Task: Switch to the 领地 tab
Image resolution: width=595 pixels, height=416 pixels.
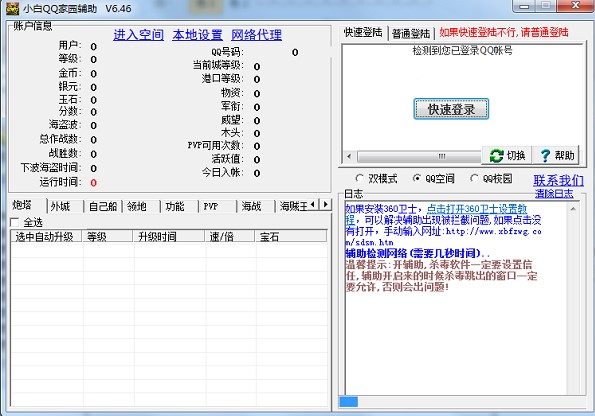Action: [137, 206]
